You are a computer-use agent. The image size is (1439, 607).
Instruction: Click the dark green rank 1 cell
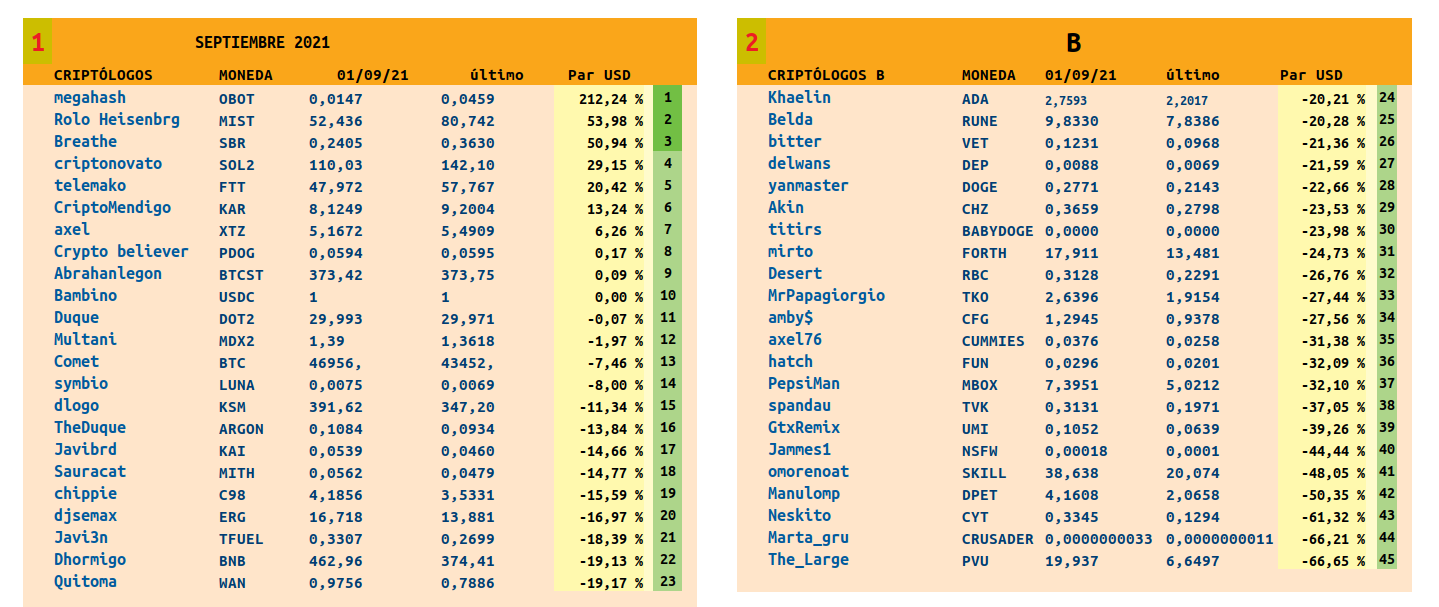(x=667, y=99)
